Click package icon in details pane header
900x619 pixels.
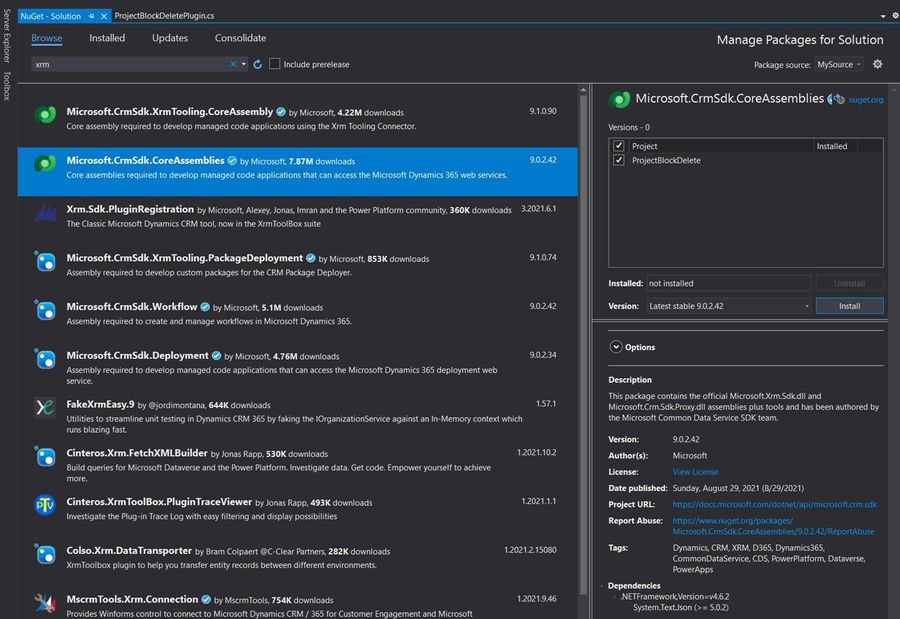pos(619,99)
